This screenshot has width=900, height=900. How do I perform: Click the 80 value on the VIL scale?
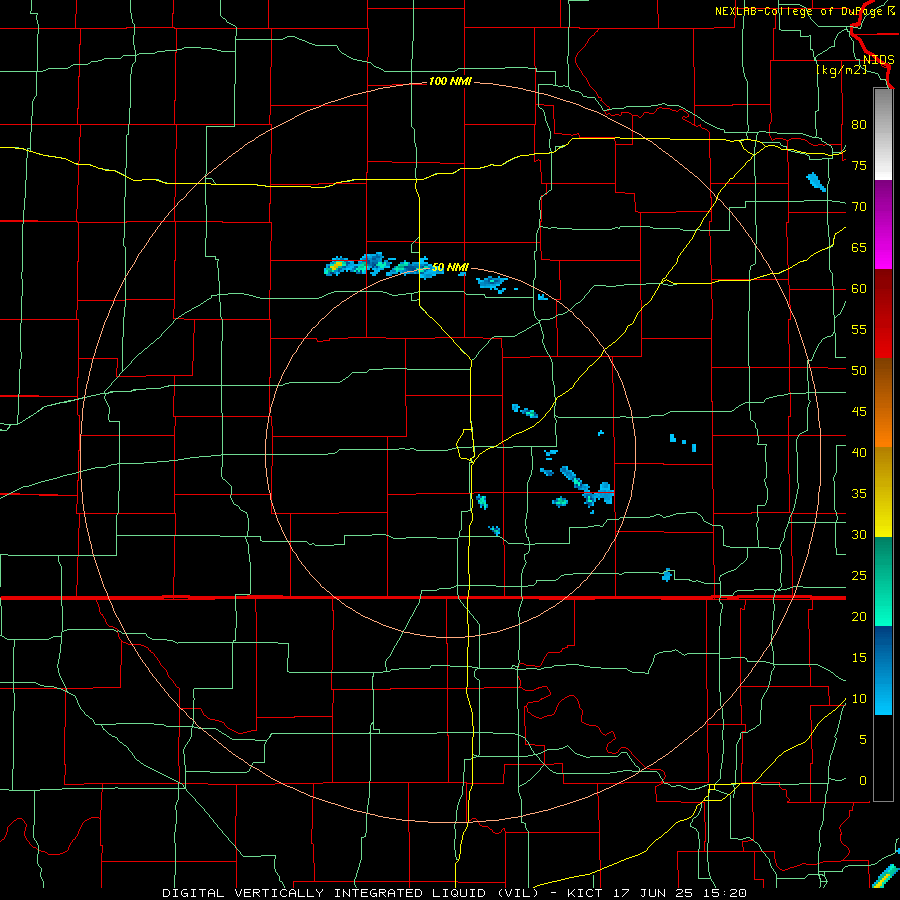click(x=859, y=125)
